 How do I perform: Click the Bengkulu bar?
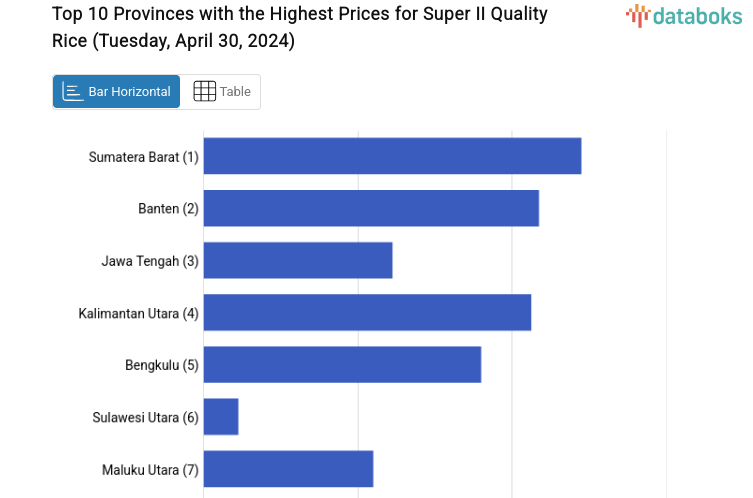[x=342, y=364]
